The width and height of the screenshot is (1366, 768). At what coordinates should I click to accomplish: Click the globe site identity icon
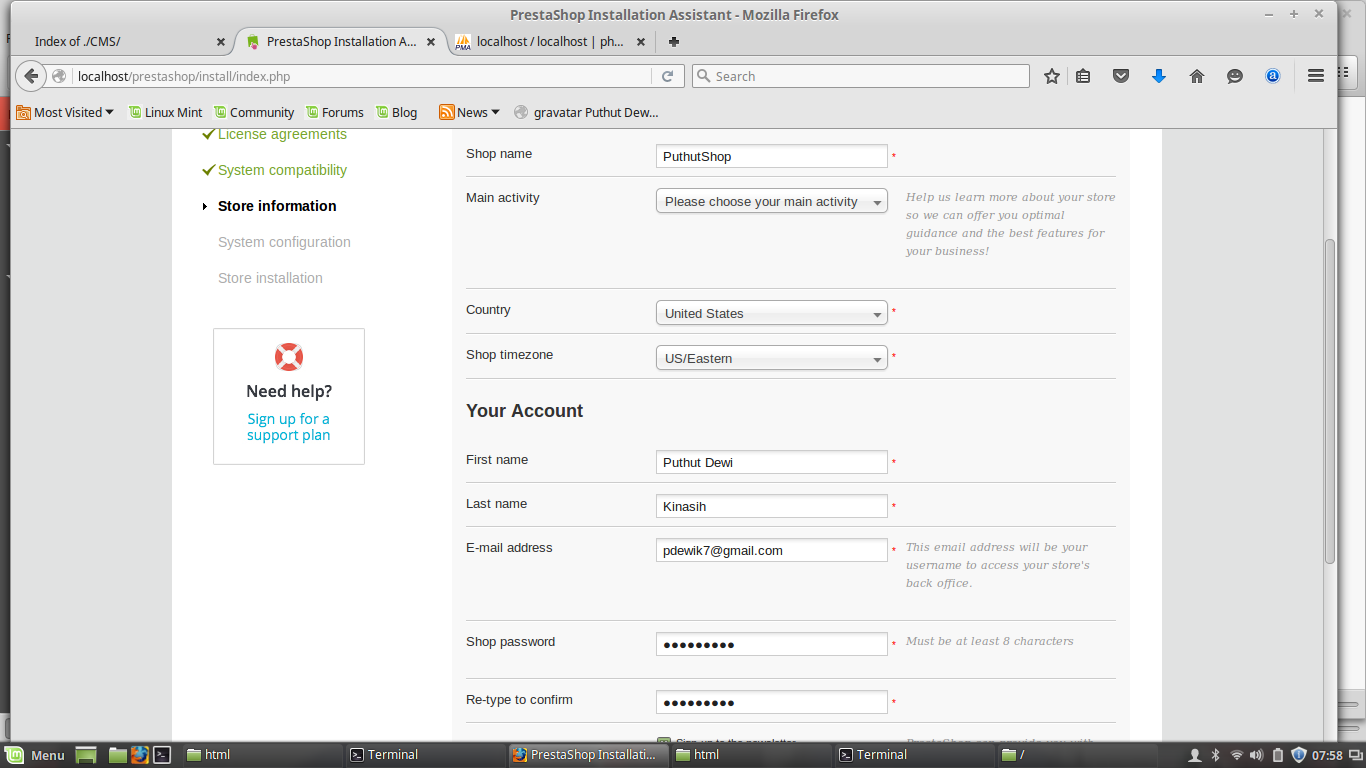pos(60,76)
